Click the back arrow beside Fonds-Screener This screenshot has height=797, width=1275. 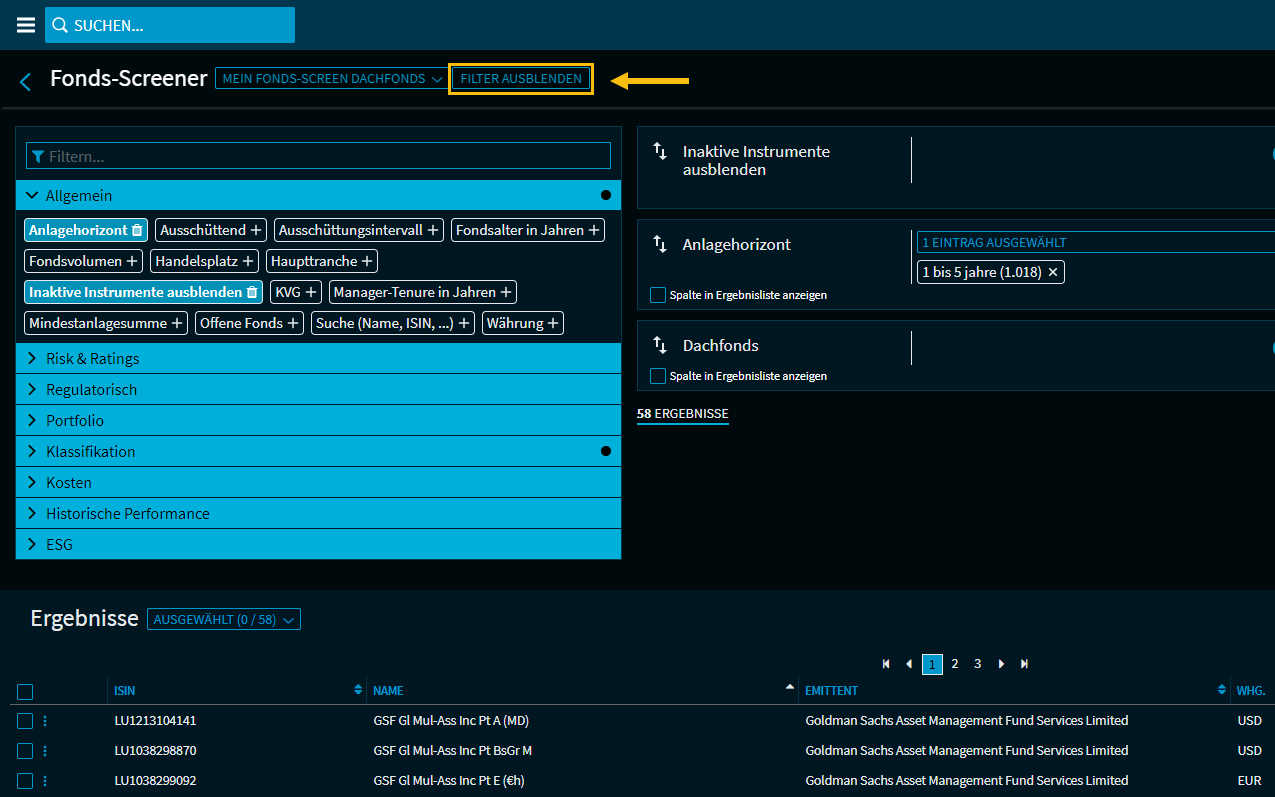(26, 81)
